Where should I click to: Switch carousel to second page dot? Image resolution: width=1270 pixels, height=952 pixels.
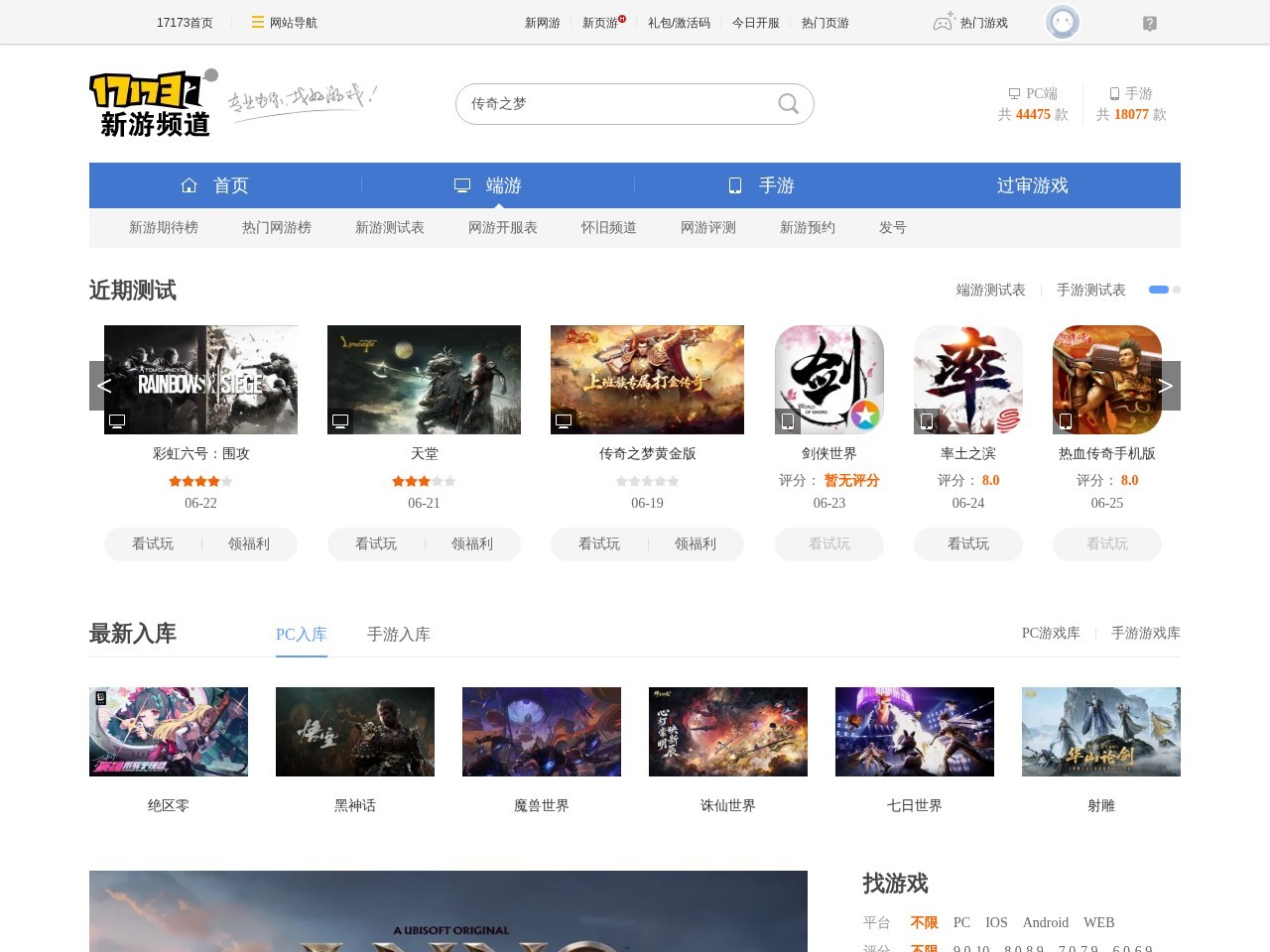(1177, 290)
